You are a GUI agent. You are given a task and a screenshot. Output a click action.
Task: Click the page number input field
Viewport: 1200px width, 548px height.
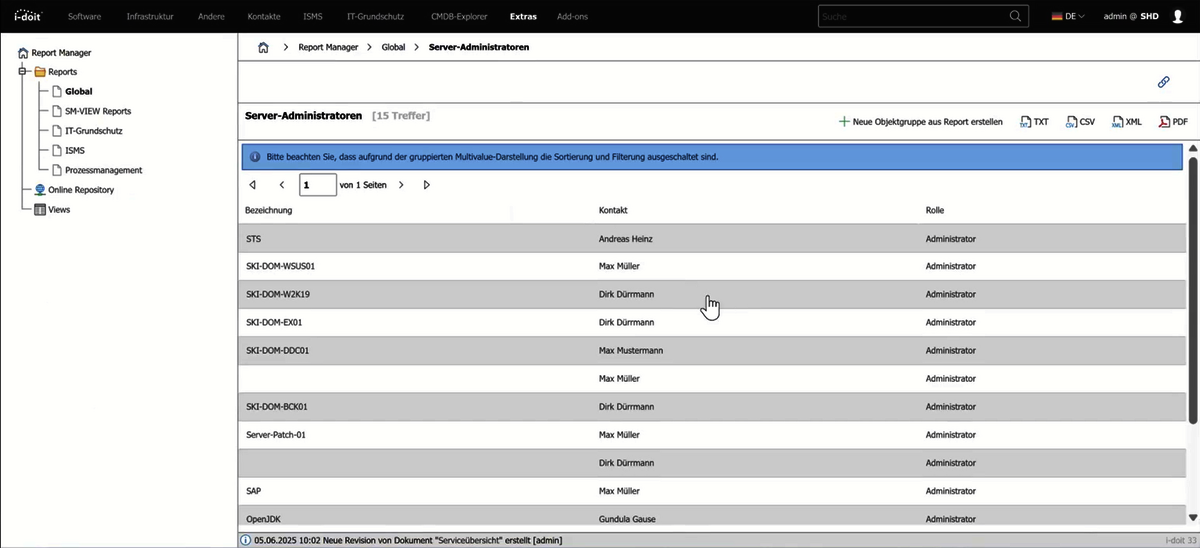(318, 185)
